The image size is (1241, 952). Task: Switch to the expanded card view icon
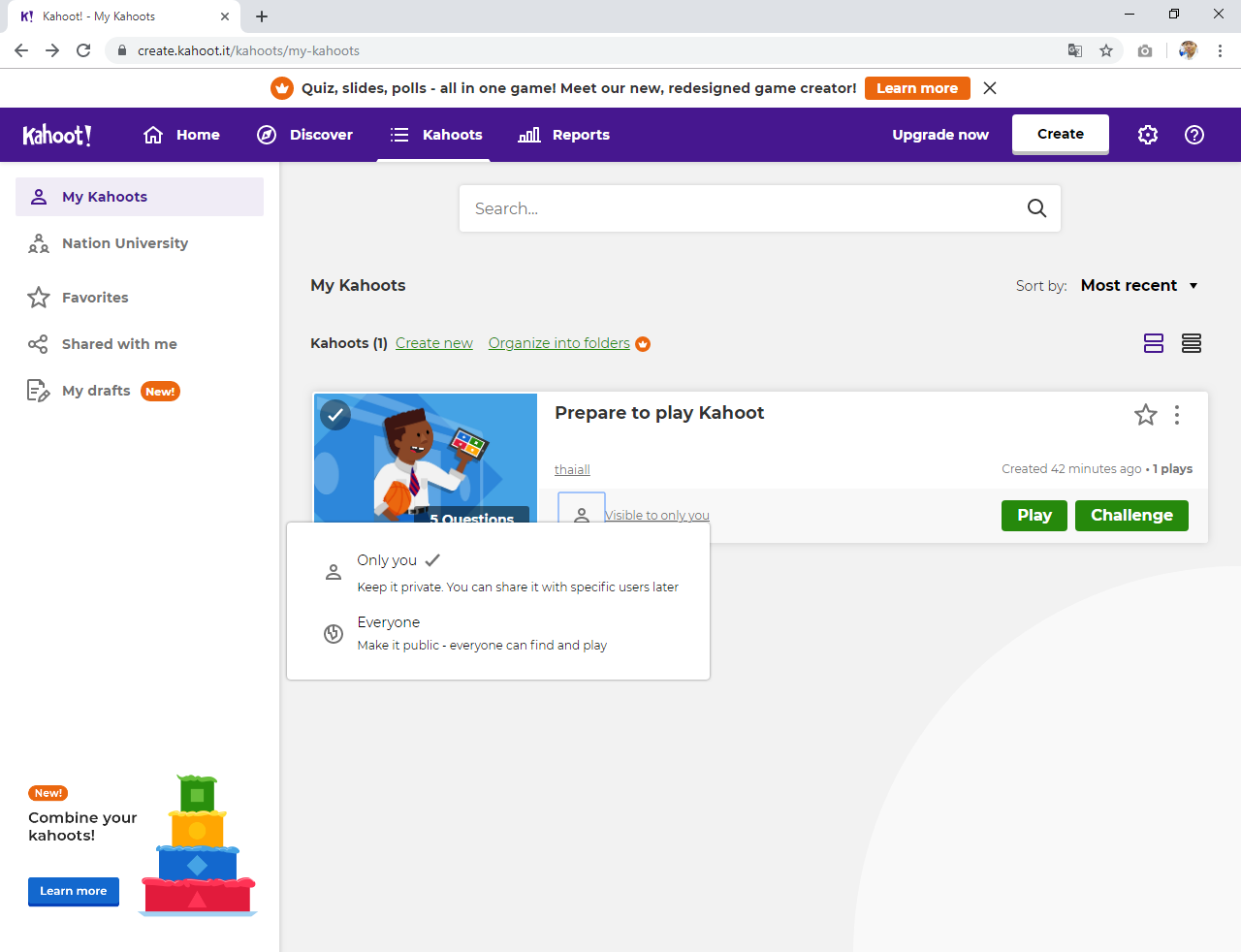coord(1154,343)
